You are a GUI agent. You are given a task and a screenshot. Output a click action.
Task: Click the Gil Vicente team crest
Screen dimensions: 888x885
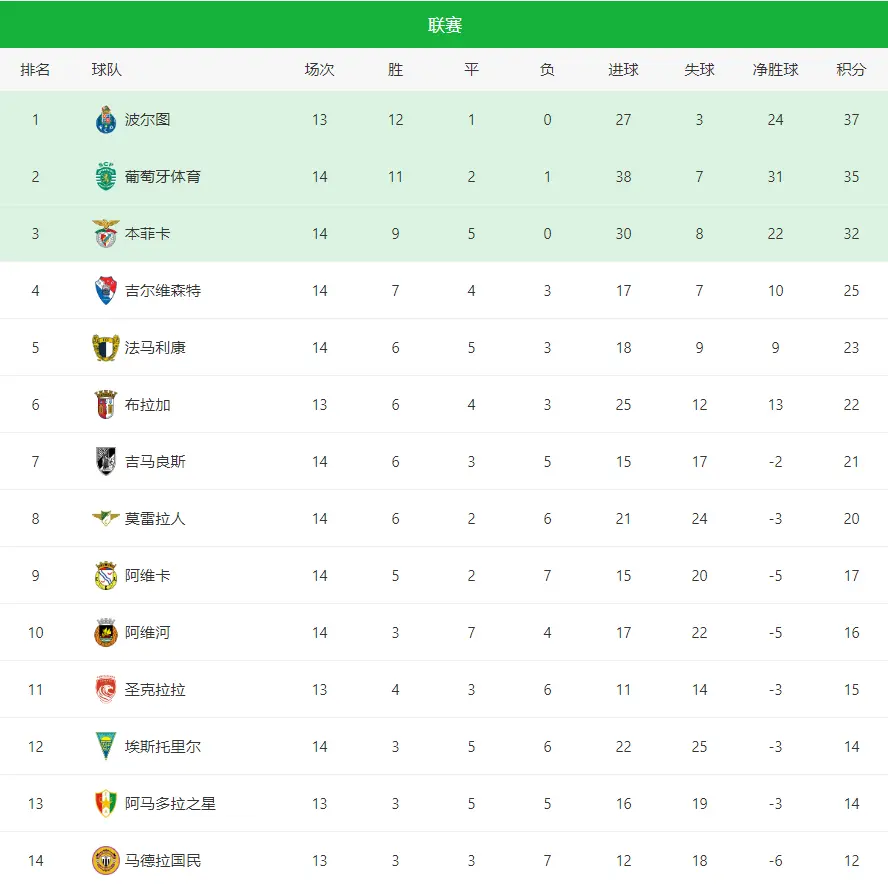click(x=106, y=291)
